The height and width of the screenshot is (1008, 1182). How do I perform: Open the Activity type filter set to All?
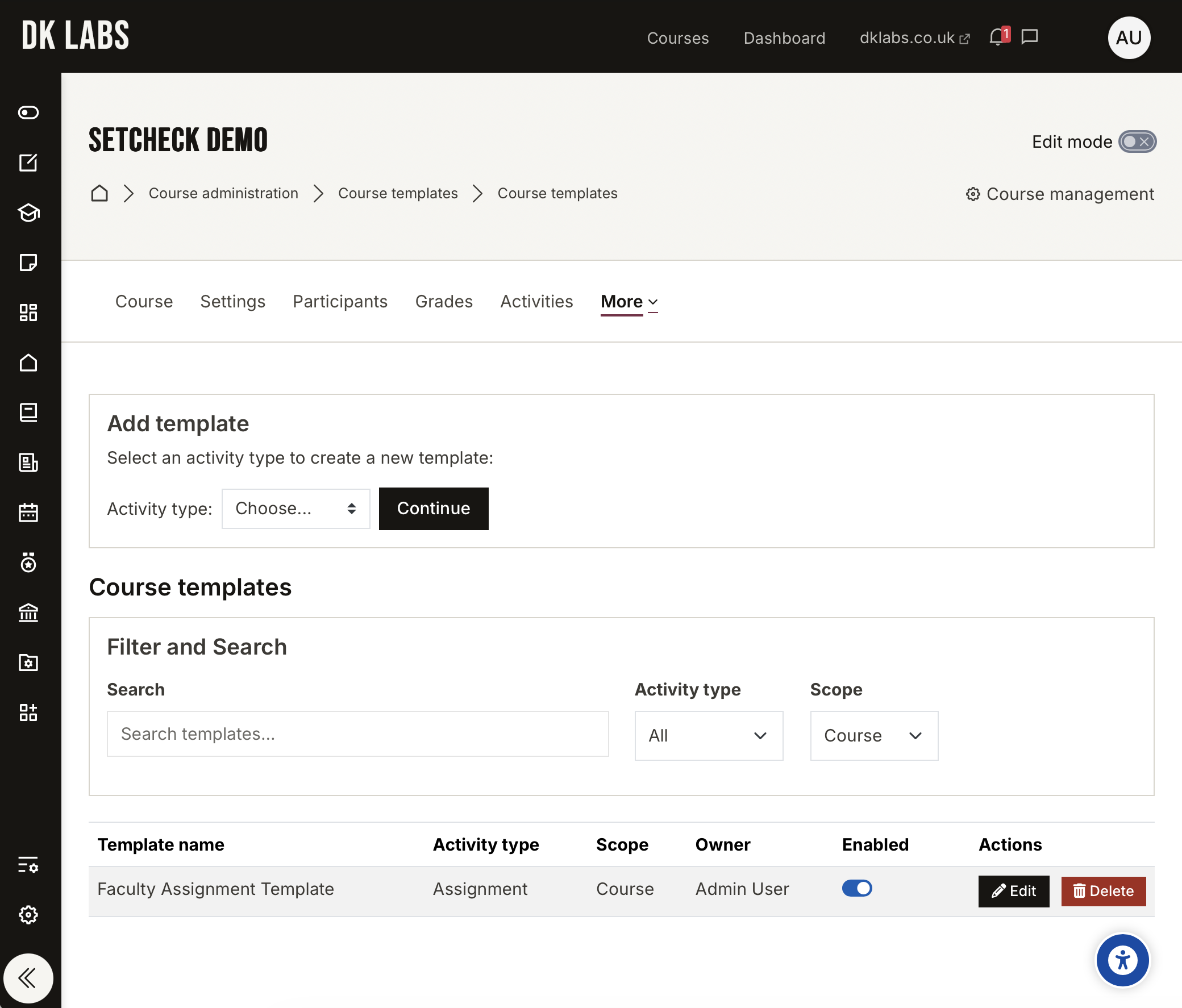(x=709, y=735)
